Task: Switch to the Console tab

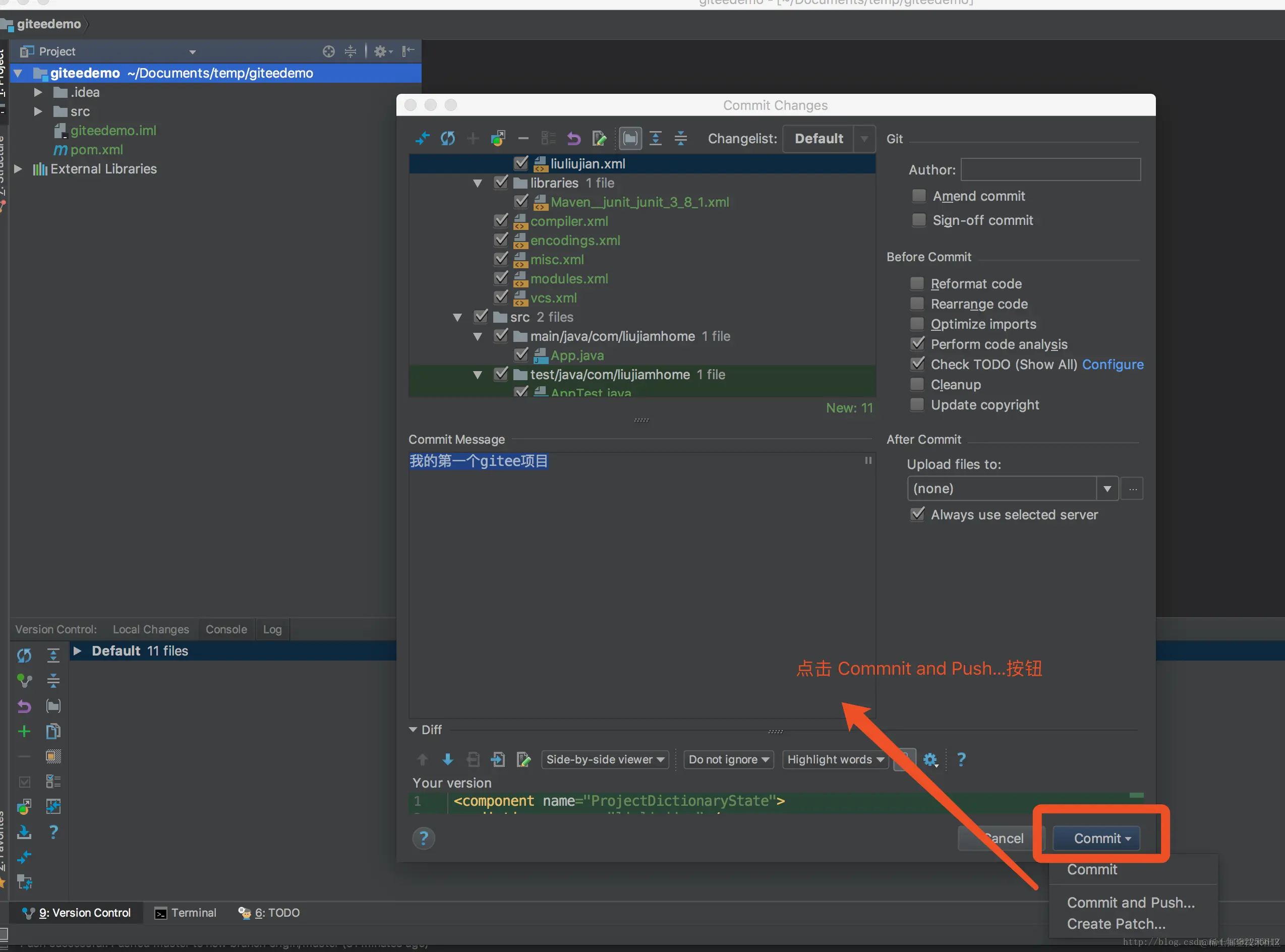Action: point(226,629)
